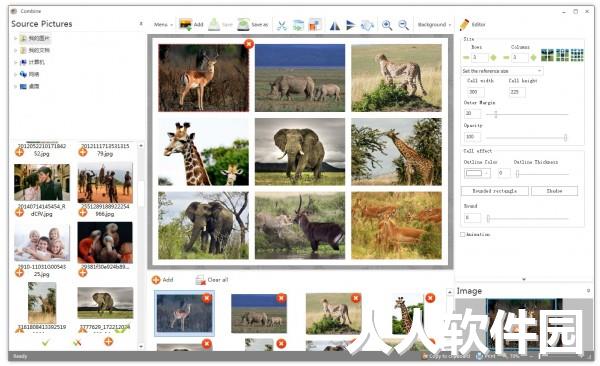This screenshot has width=600, height=366.
Task: Decrease Columns with the minus icon
Action: tap(506, 58)
